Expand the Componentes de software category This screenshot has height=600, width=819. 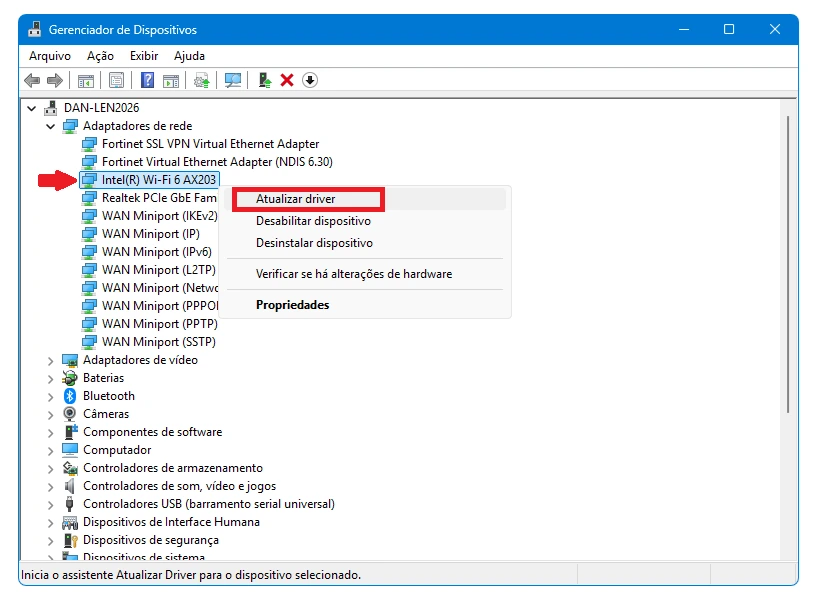(51, 432)
